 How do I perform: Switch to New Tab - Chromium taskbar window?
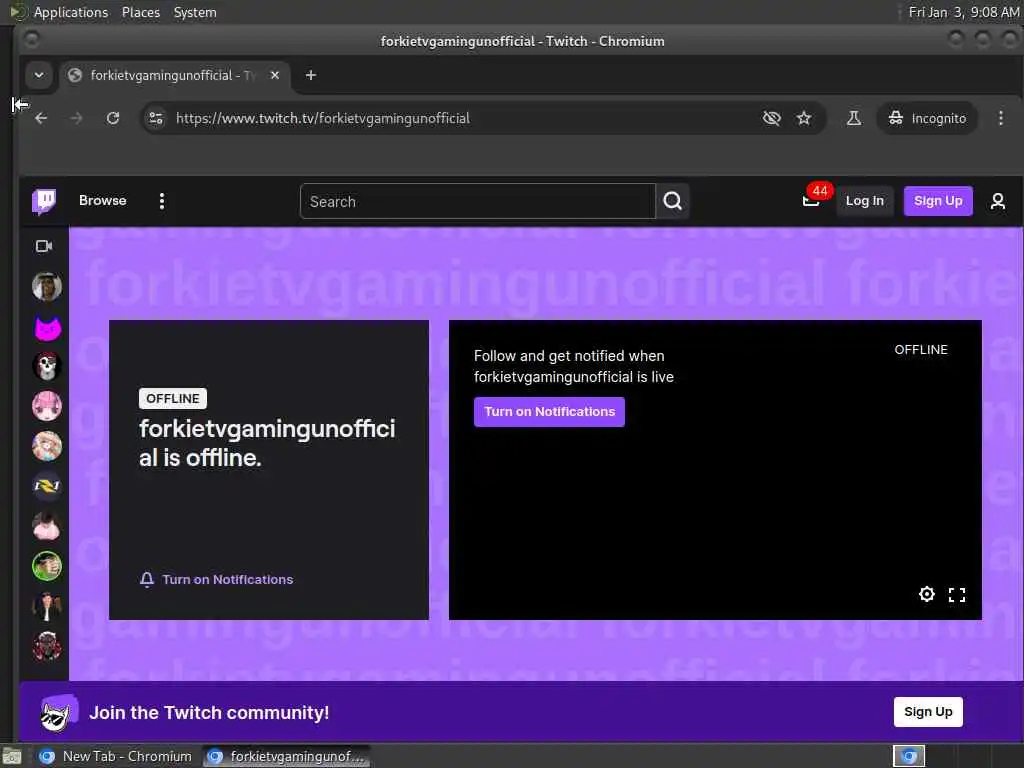116,756
